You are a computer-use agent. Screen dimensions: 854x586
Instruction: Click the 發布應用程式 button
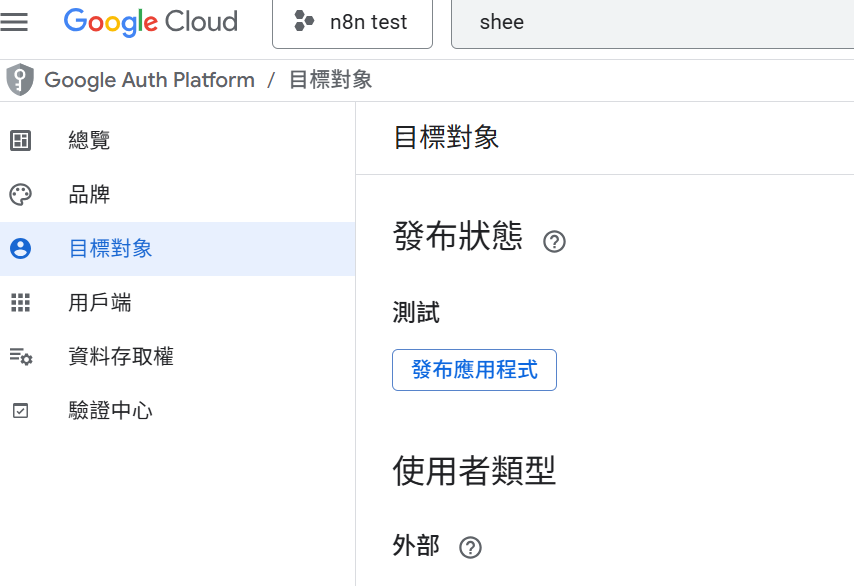pos(474,370)
